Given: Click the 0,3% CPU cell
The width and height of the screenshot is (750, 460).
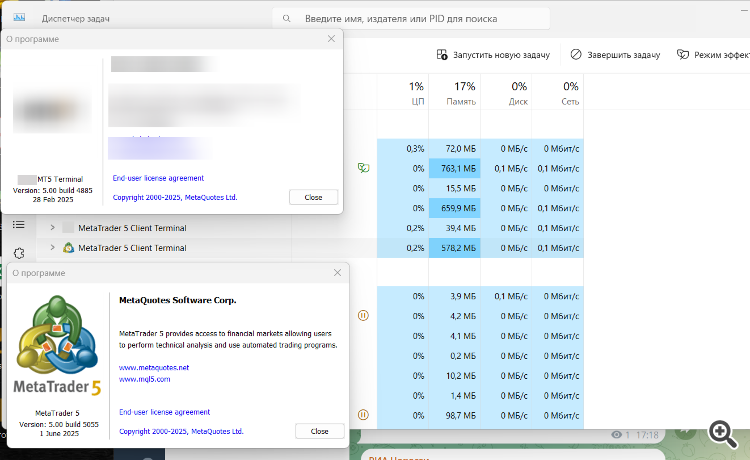Looking at the screenshot, I should (x=403, y=149).
